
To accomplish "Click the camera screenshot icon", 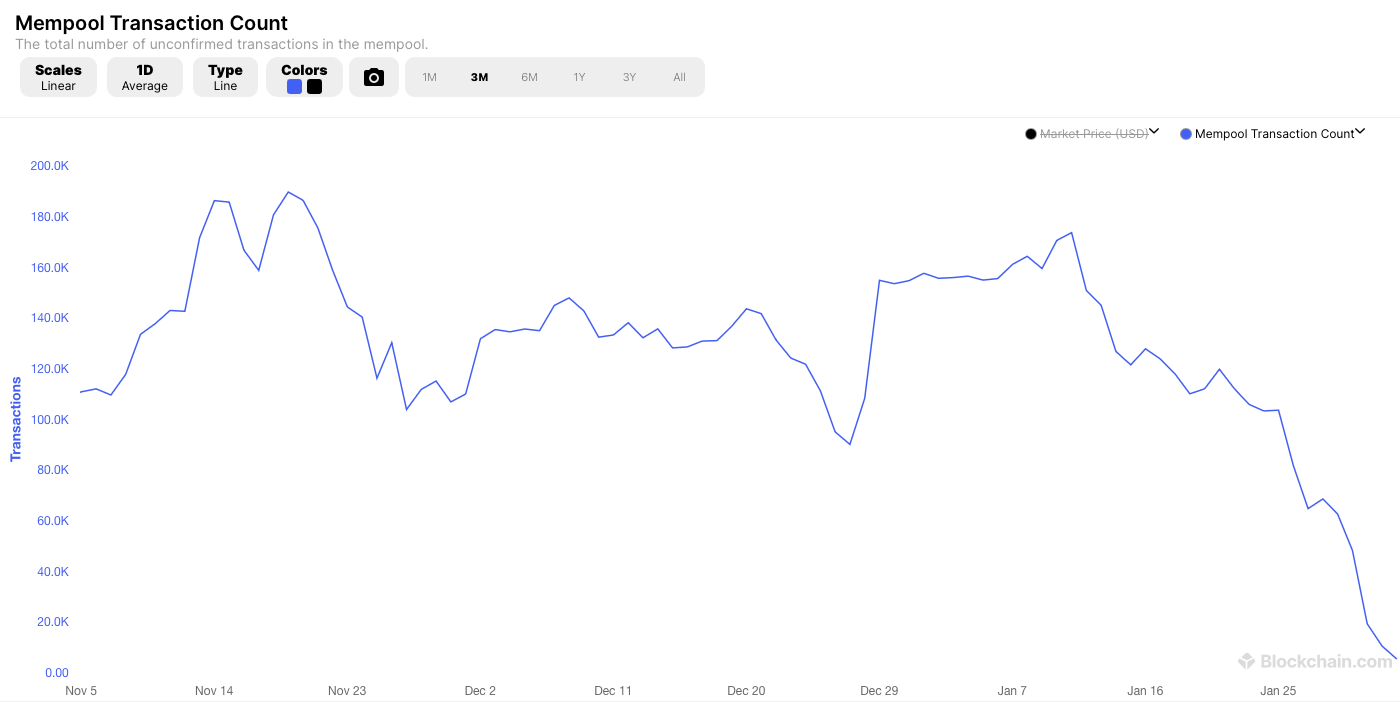I will coord(374,77).
